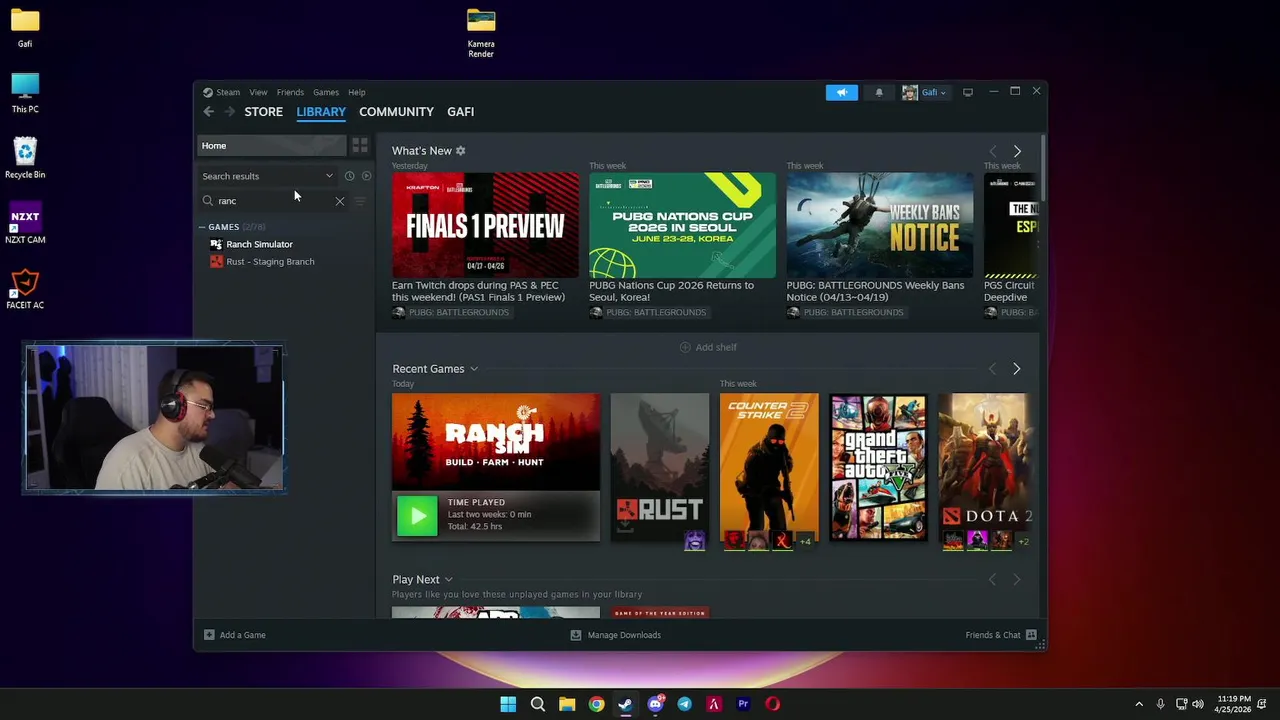Open Telegram from the taskbar

tap(684, 704)
